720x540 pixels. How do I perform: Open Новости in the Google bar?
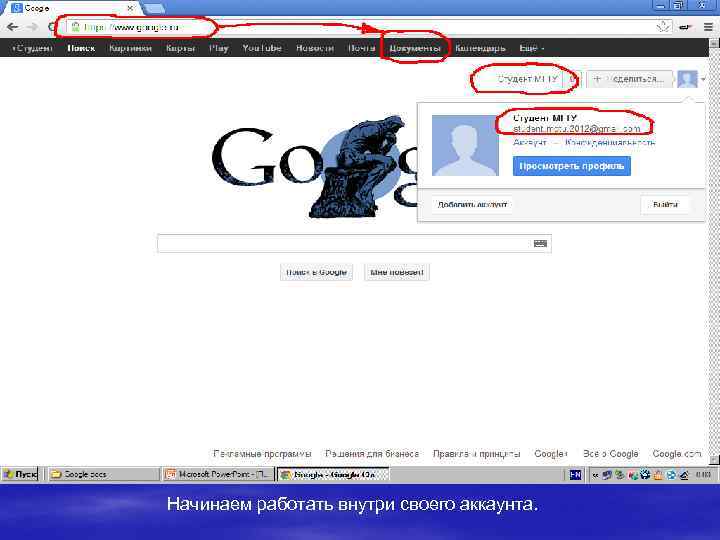pyautogui.click(x=315, y=48)
